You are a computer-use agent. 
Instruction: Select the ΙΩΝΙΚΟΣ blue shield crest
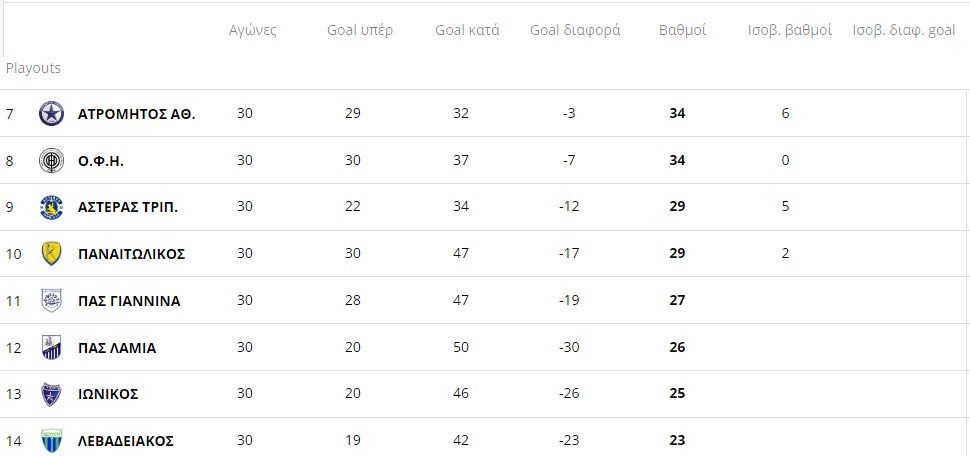[x=51, y=394]
